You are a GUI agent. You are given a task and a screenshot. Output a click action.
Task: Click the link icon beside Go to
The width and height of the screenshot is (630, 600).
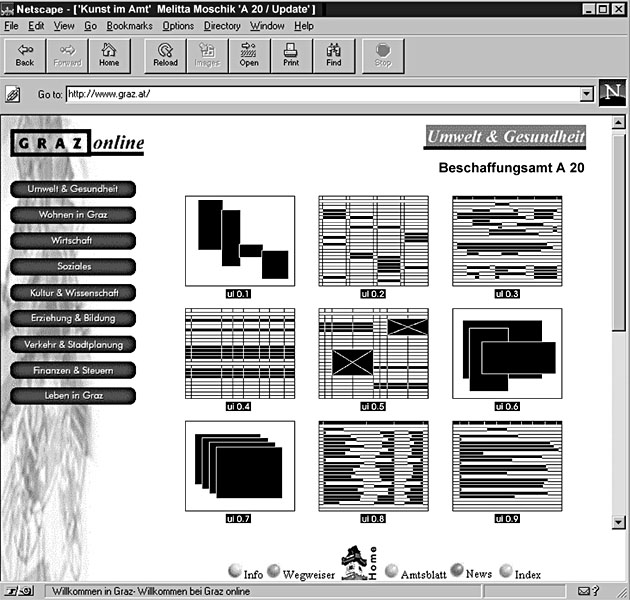[x=12, y=95]
